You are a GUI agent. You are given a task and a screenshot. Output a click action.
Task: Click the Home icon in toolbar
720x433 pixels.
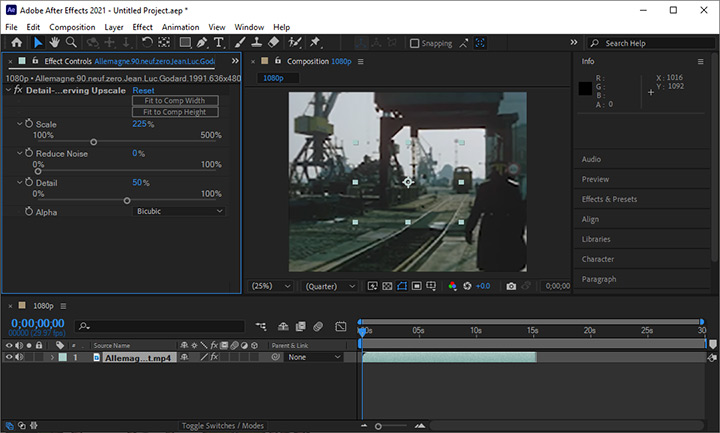pos(17,43)
